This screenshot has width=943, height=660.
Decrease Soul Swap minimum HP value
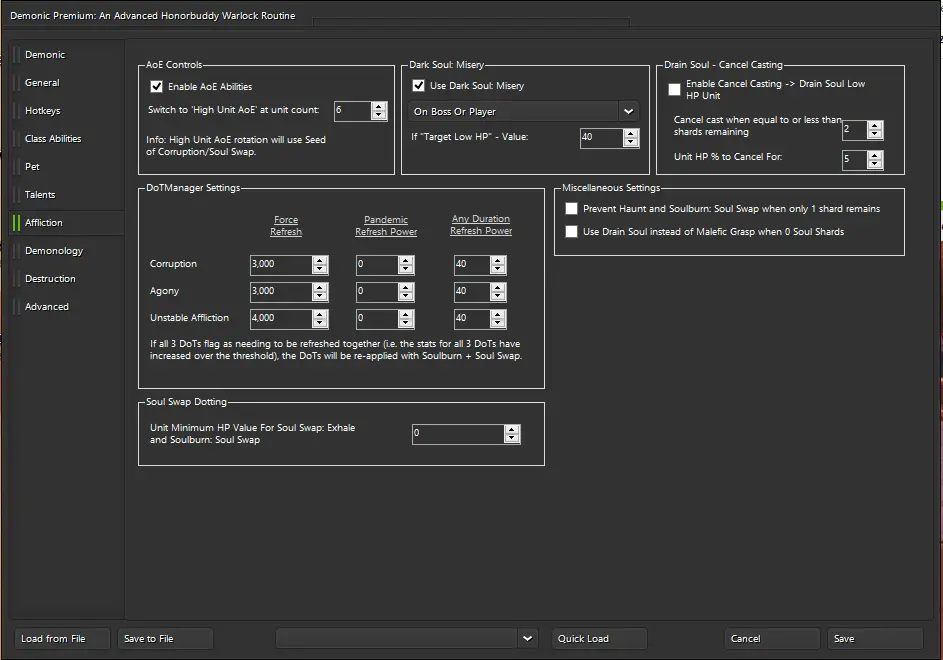[512, 438]
